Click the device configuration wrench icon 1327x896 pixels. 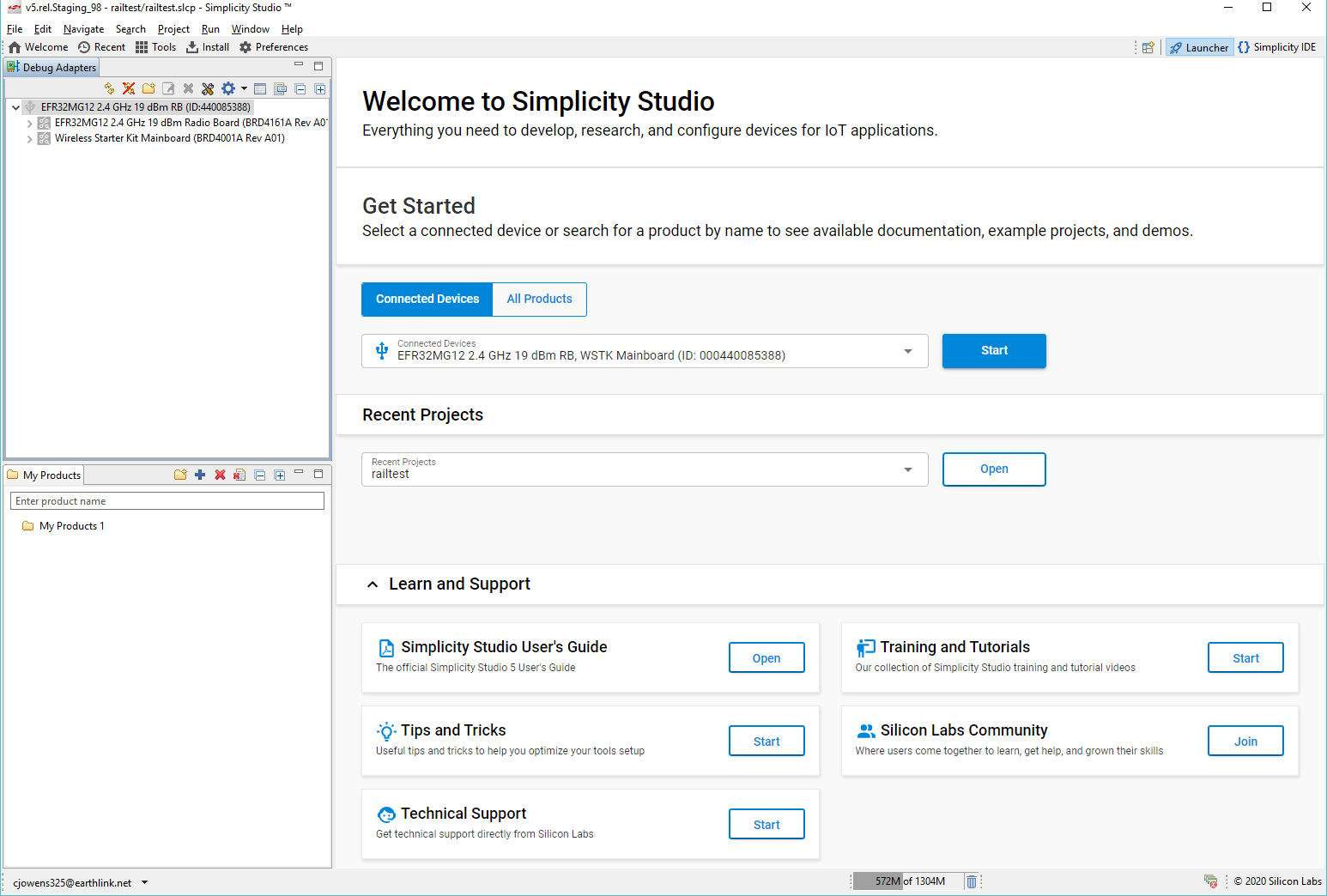208,88
